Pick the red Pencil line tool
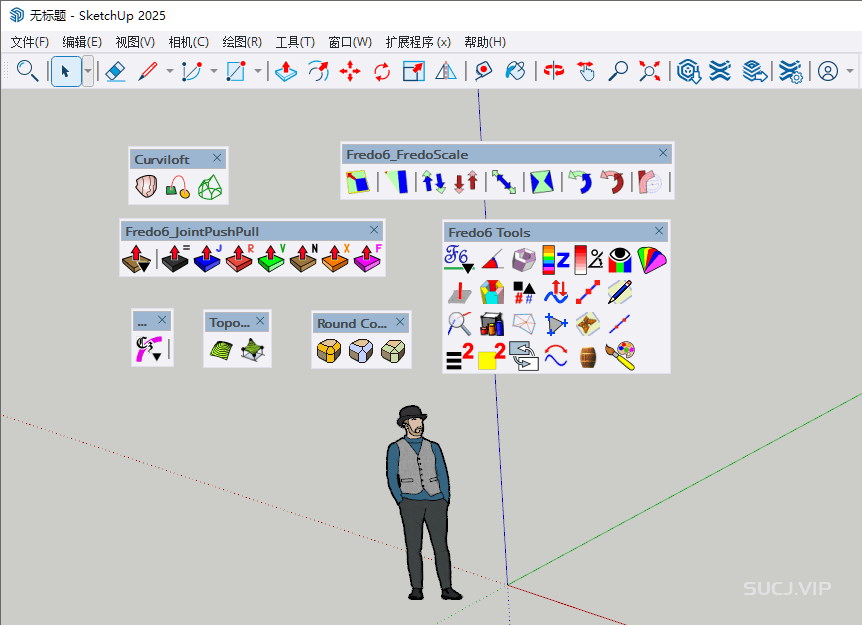 coord(147,71)
